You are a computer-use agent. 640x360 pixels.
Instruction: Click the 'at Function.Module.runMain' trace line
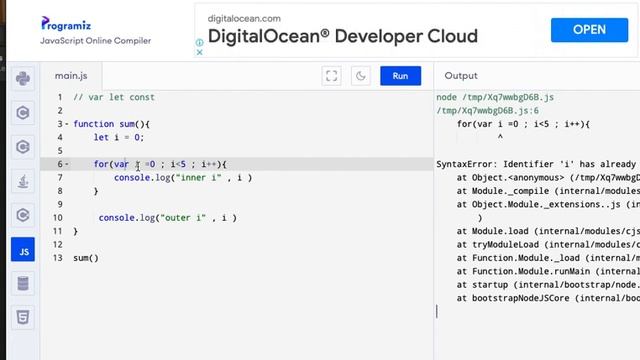[548, 271]
